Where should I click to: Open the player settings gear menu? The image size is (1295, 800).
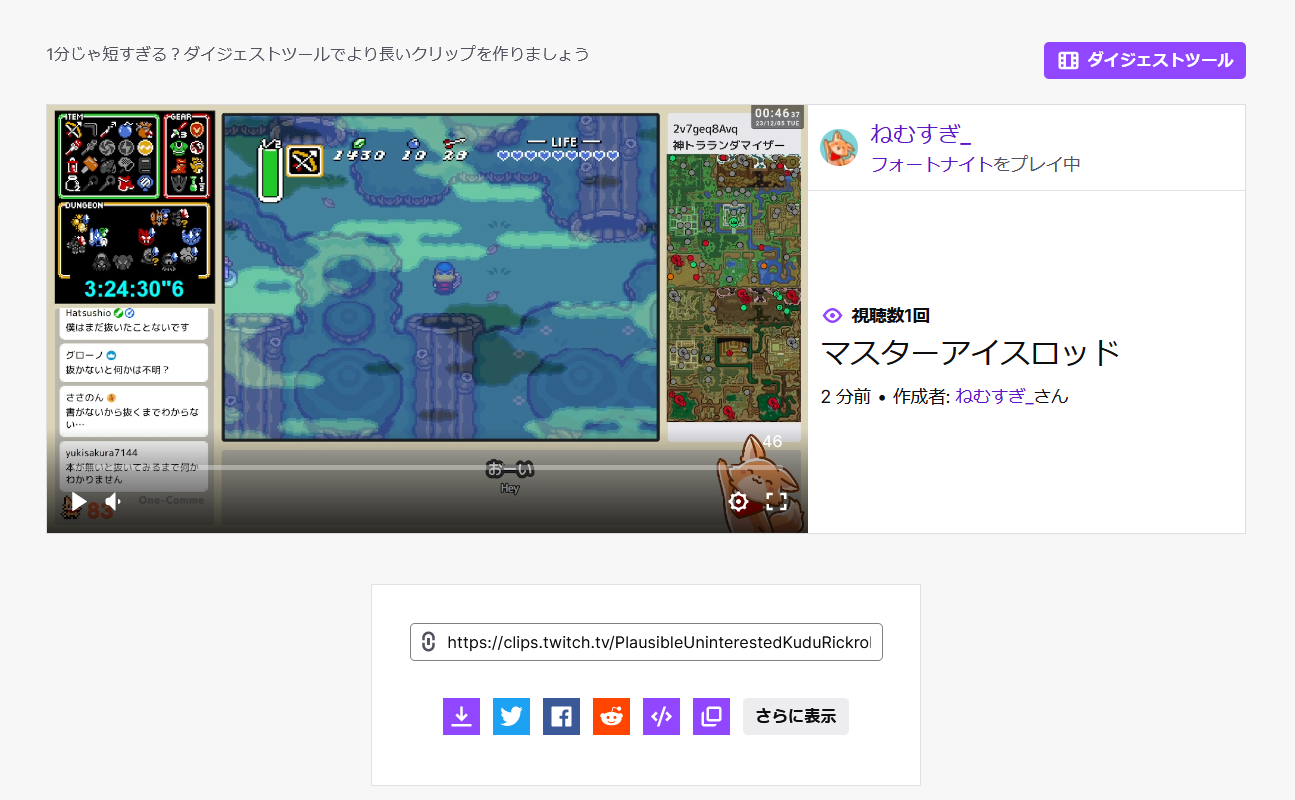click(x=738, y=500)
